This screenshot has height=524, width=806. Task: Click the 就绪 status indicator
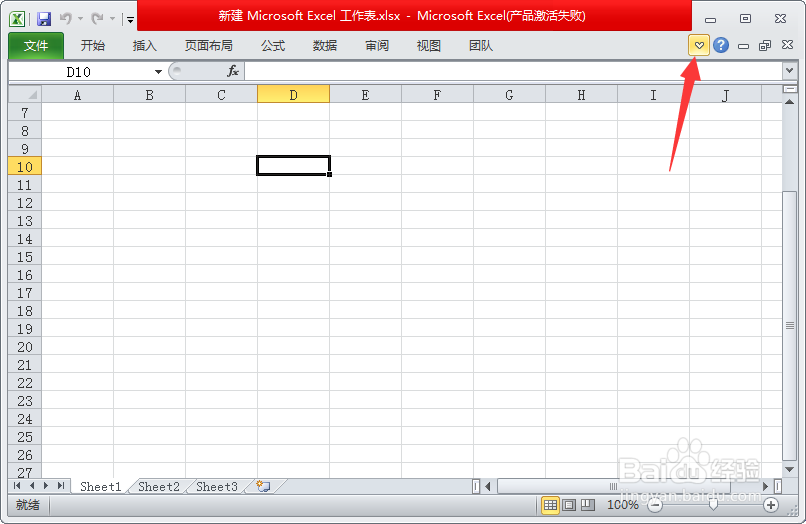tap(28, 505)
